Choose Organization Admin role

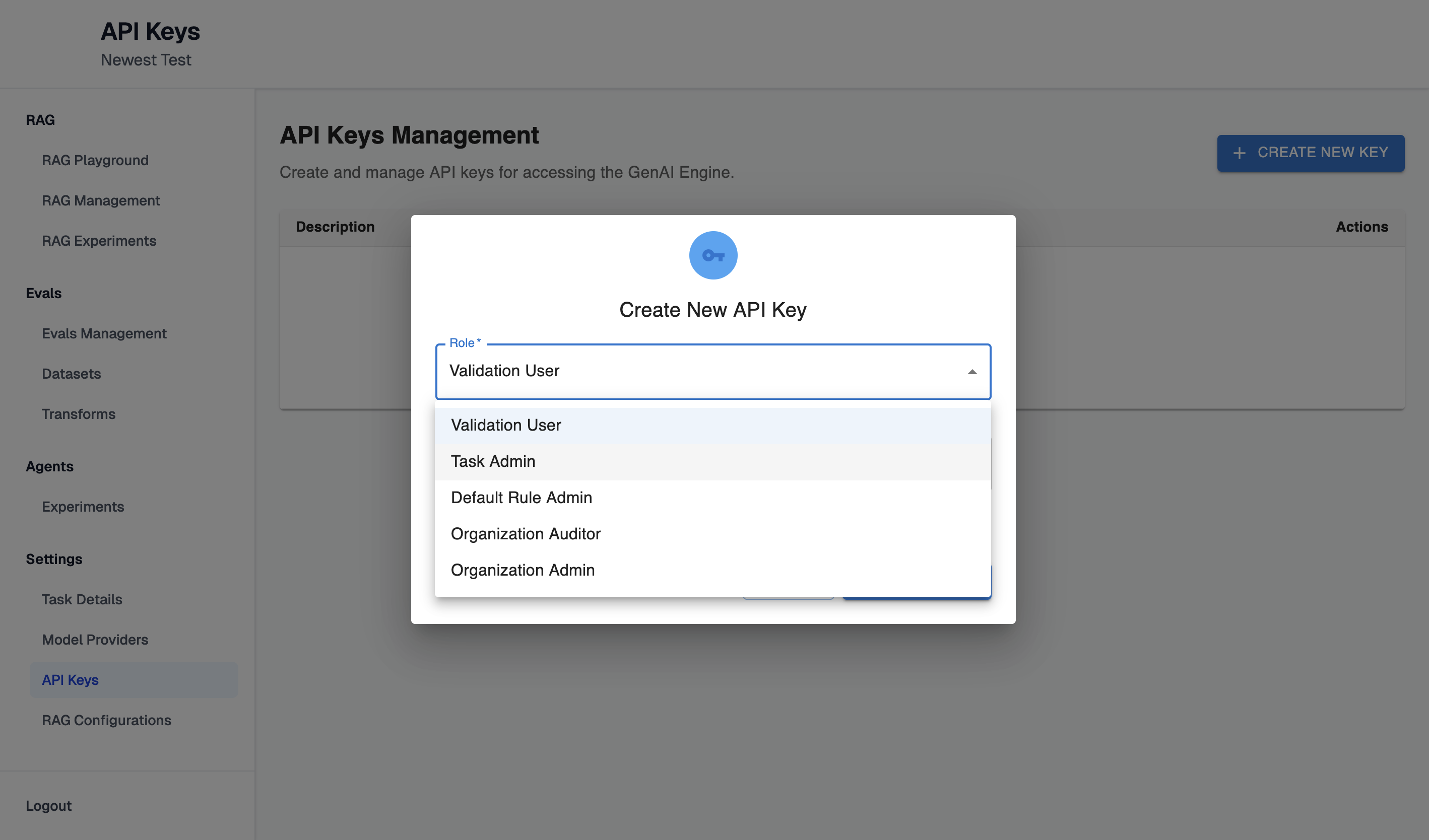(x=522, y=570)
